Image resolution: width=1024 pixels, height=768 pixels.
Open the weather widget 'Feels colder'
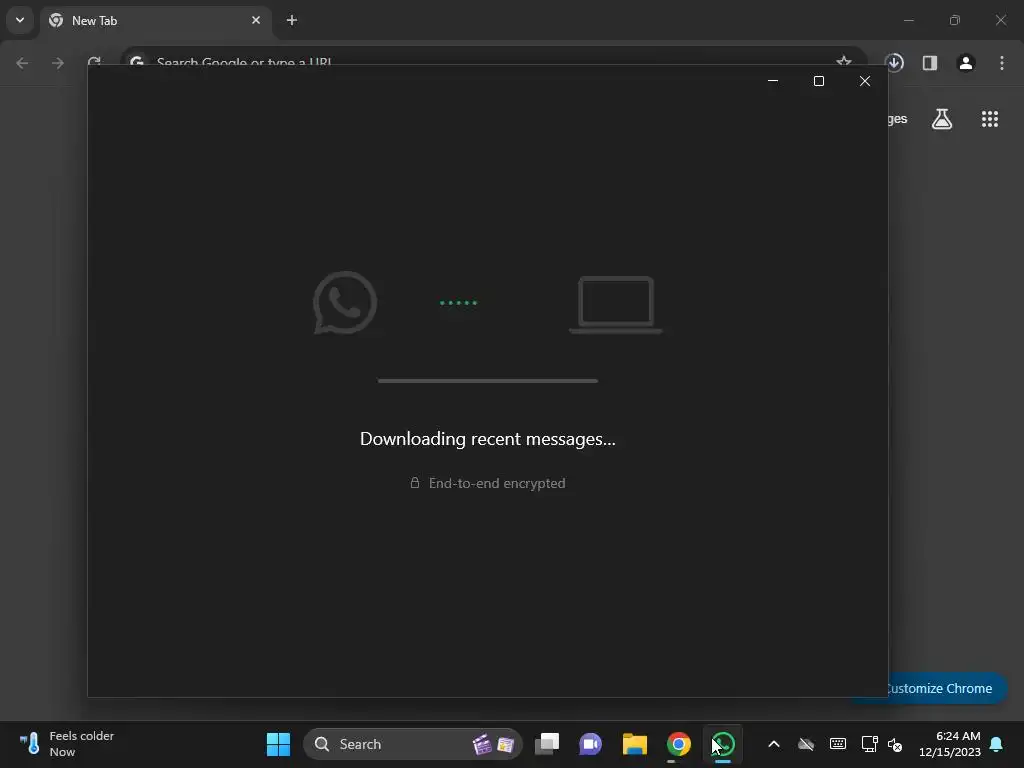tap(67, 744)
